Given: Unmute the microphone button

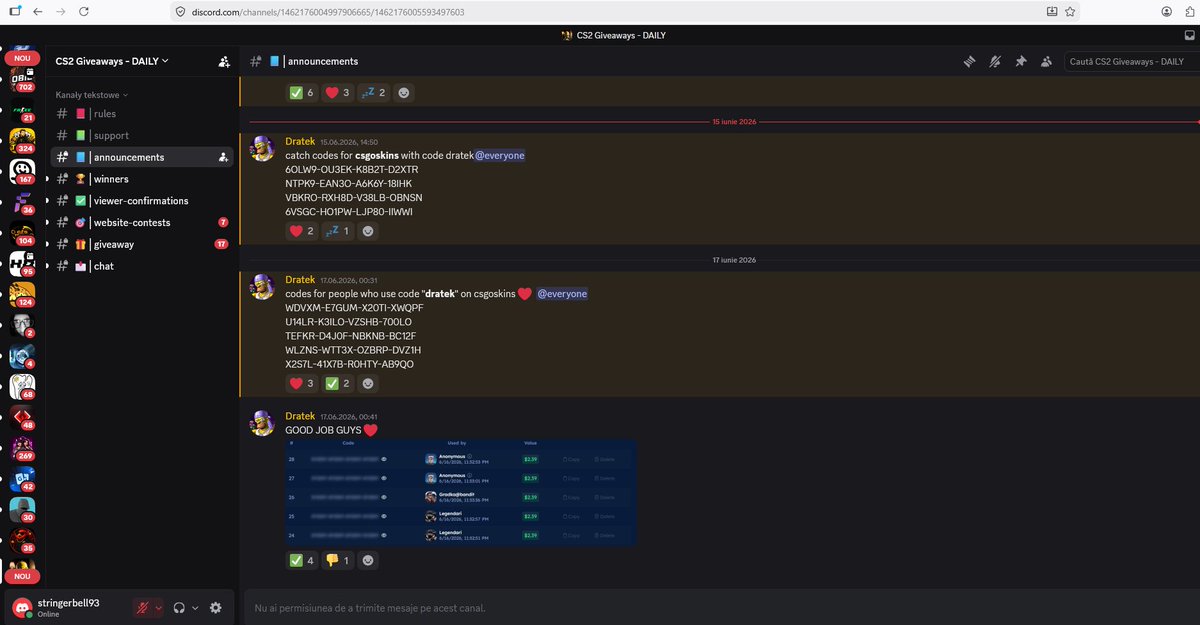Looking at the screenshot, I should click(143, 607).
